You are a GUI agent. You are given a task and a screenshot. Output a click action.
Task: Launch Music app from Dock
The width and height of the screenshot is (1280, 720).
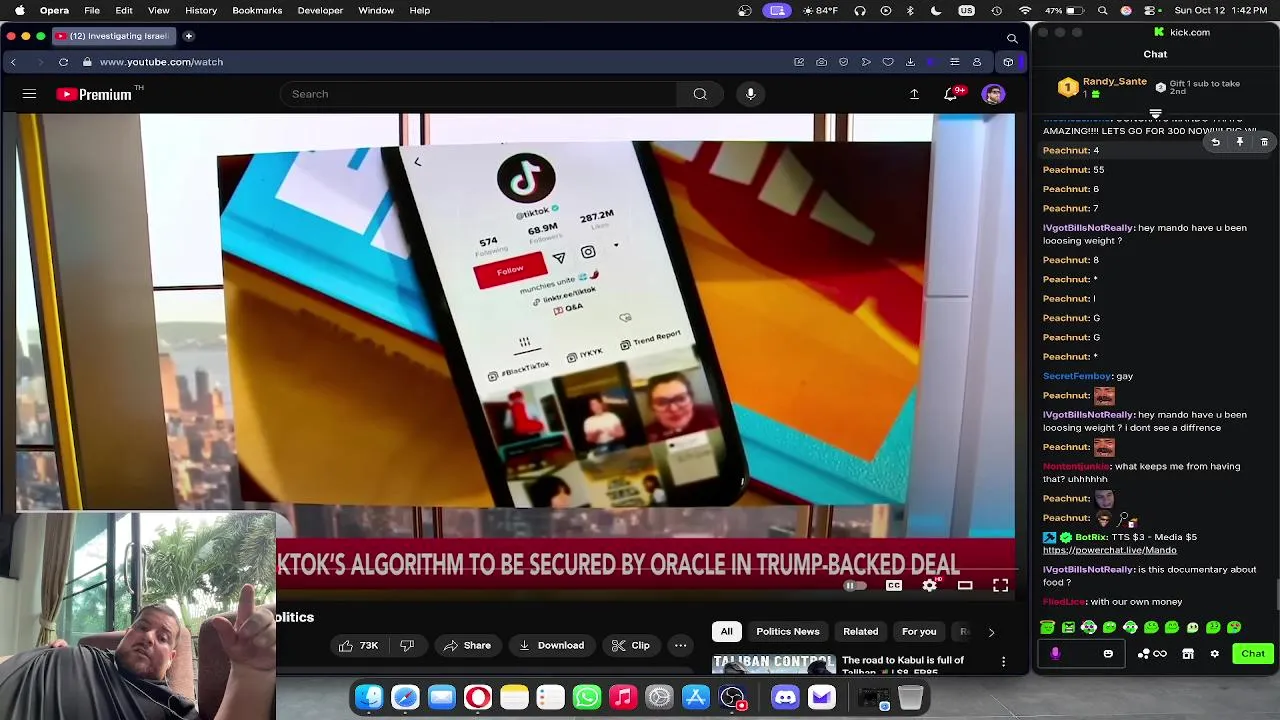coord(623,697)
